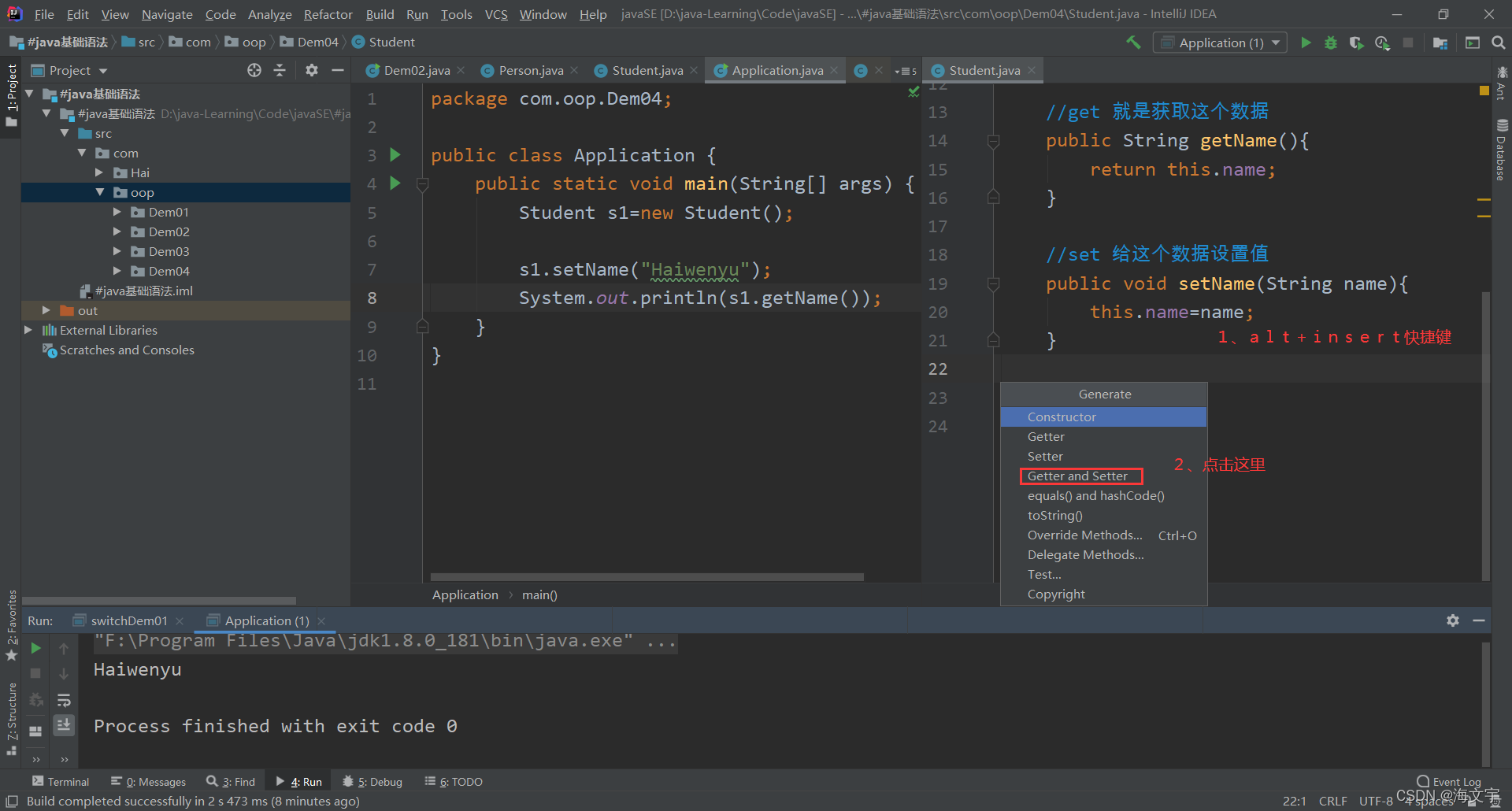Open the Analyze menu
Screen dimensions: 1512x811
point(270,14)
